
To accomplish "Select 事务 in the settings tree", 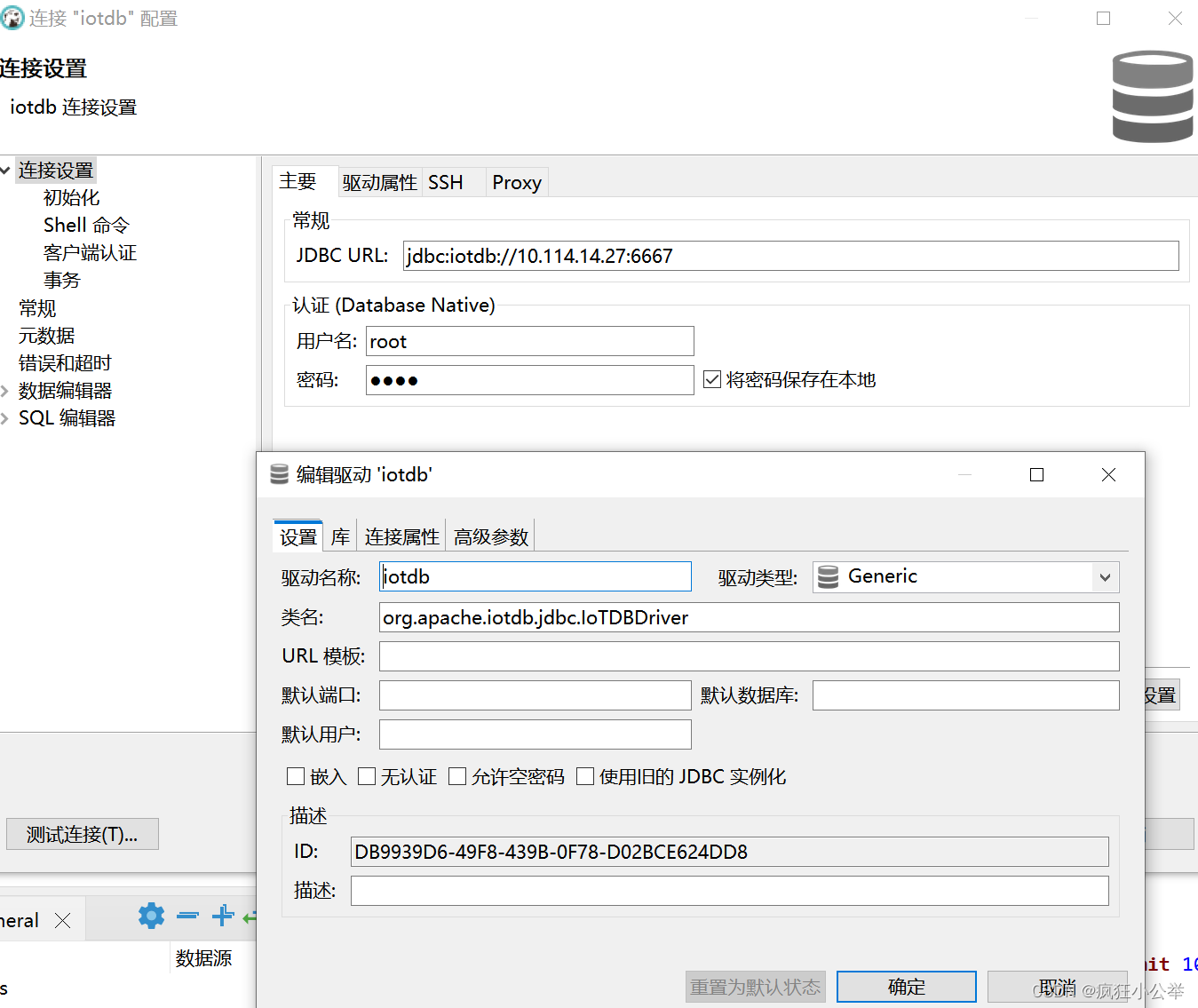I will pyautogui.click(x=62, y=280).
